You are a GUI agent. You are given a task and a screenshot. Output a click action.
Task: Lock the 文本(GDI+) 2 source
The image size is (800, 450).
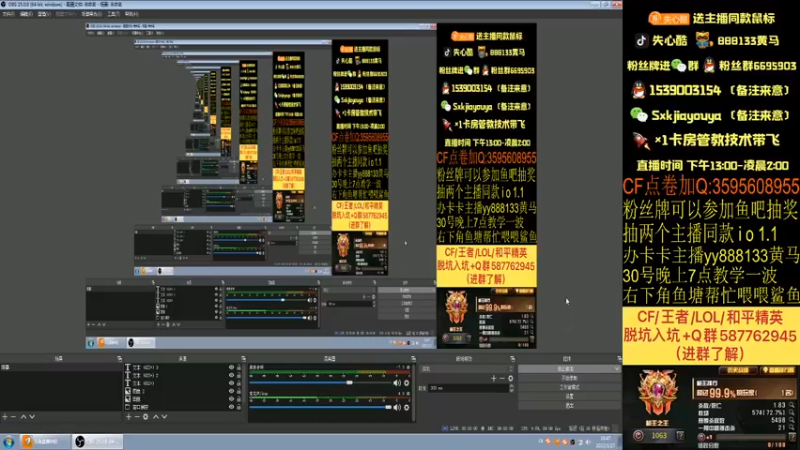(239, 375)
